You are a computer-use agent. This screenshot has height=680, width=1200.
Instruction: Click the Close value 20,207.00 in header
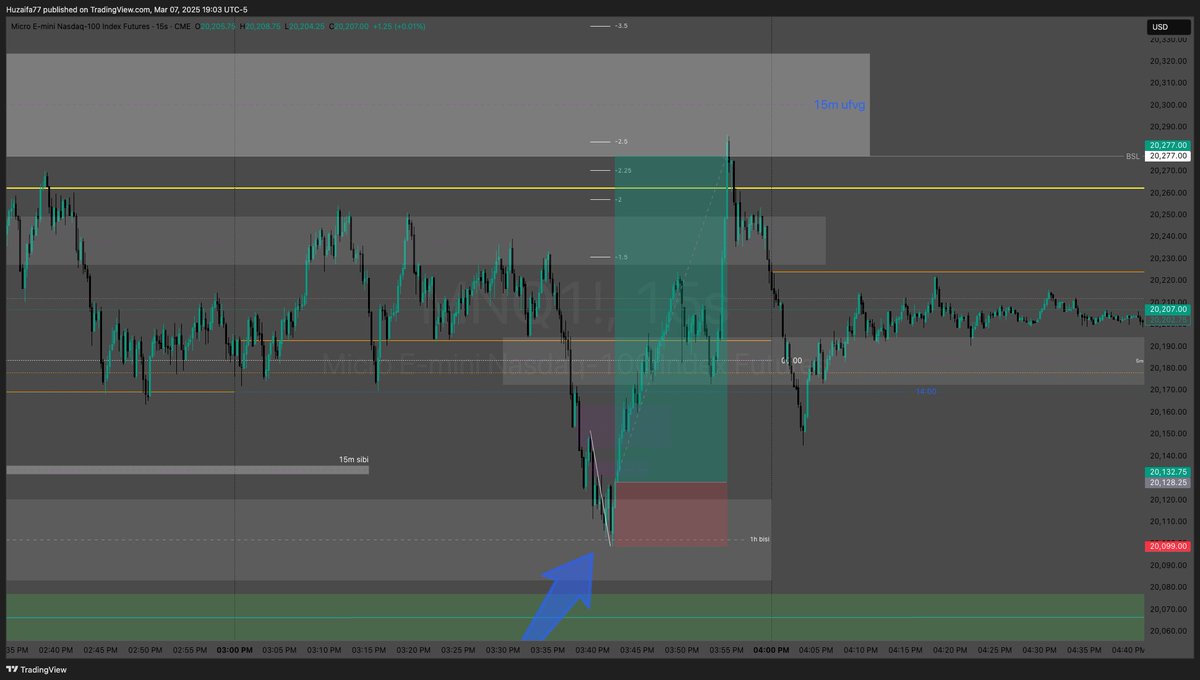click(351, 26)
